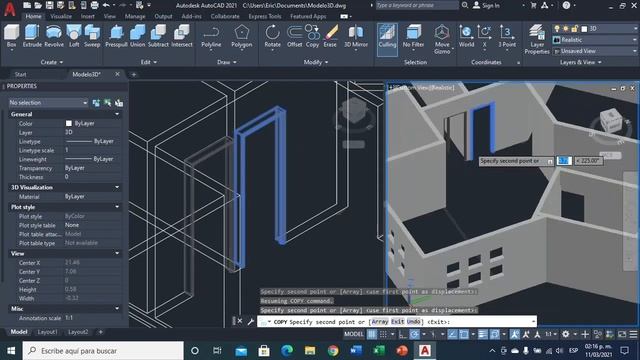Toggle lineweight display in status bar

pos(483,334)
